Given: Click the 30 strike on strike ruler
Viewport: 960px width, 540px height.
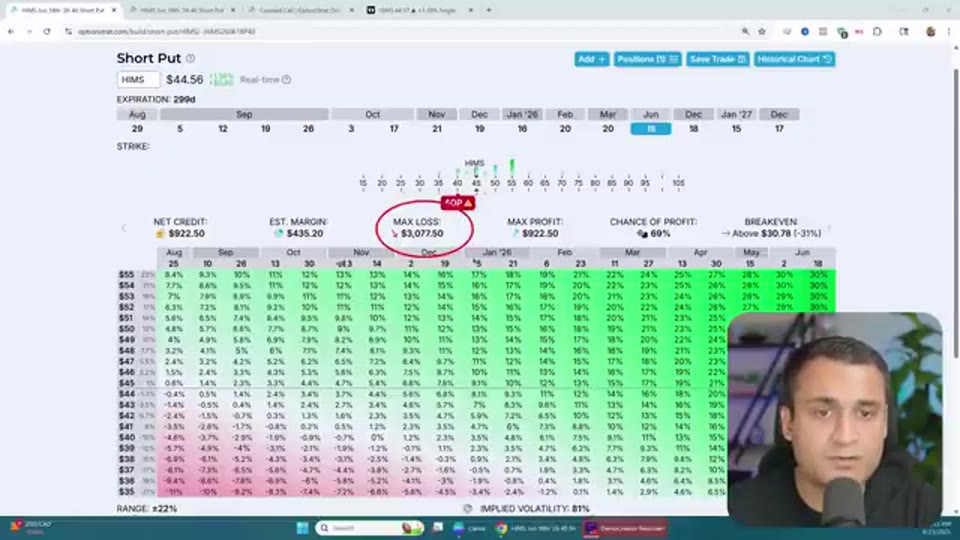Looking at the screenshot, I should tap(419, 183).
